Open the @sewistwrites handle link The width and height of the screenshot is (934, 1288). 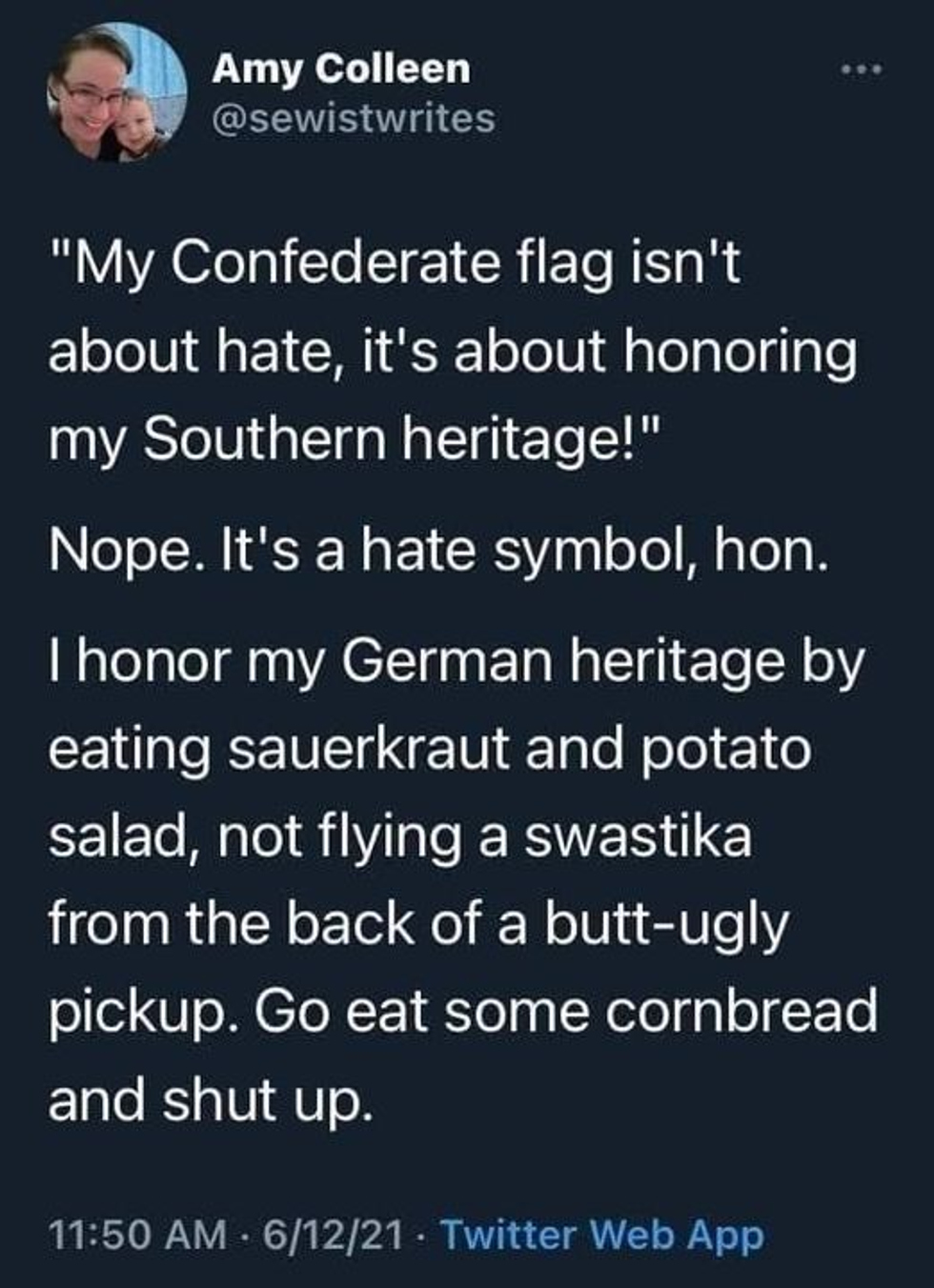click(354, 119)
